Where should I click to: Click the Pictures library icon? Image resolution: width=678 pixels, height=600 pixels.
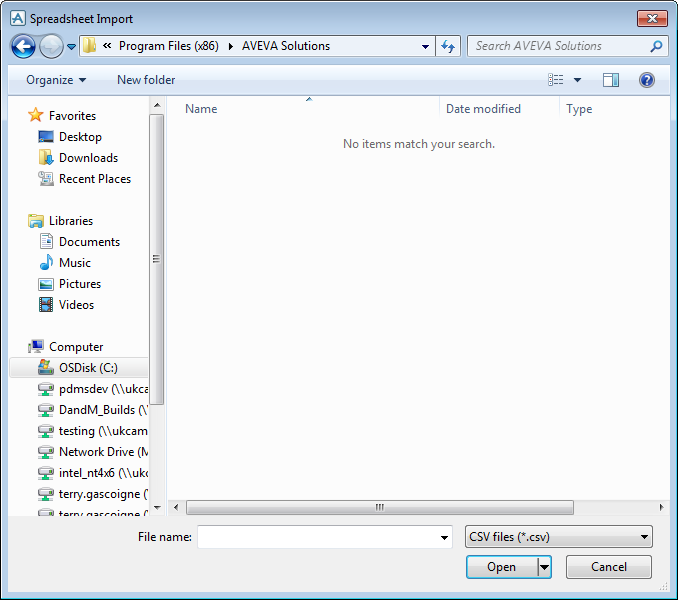(x=46, y=284)
